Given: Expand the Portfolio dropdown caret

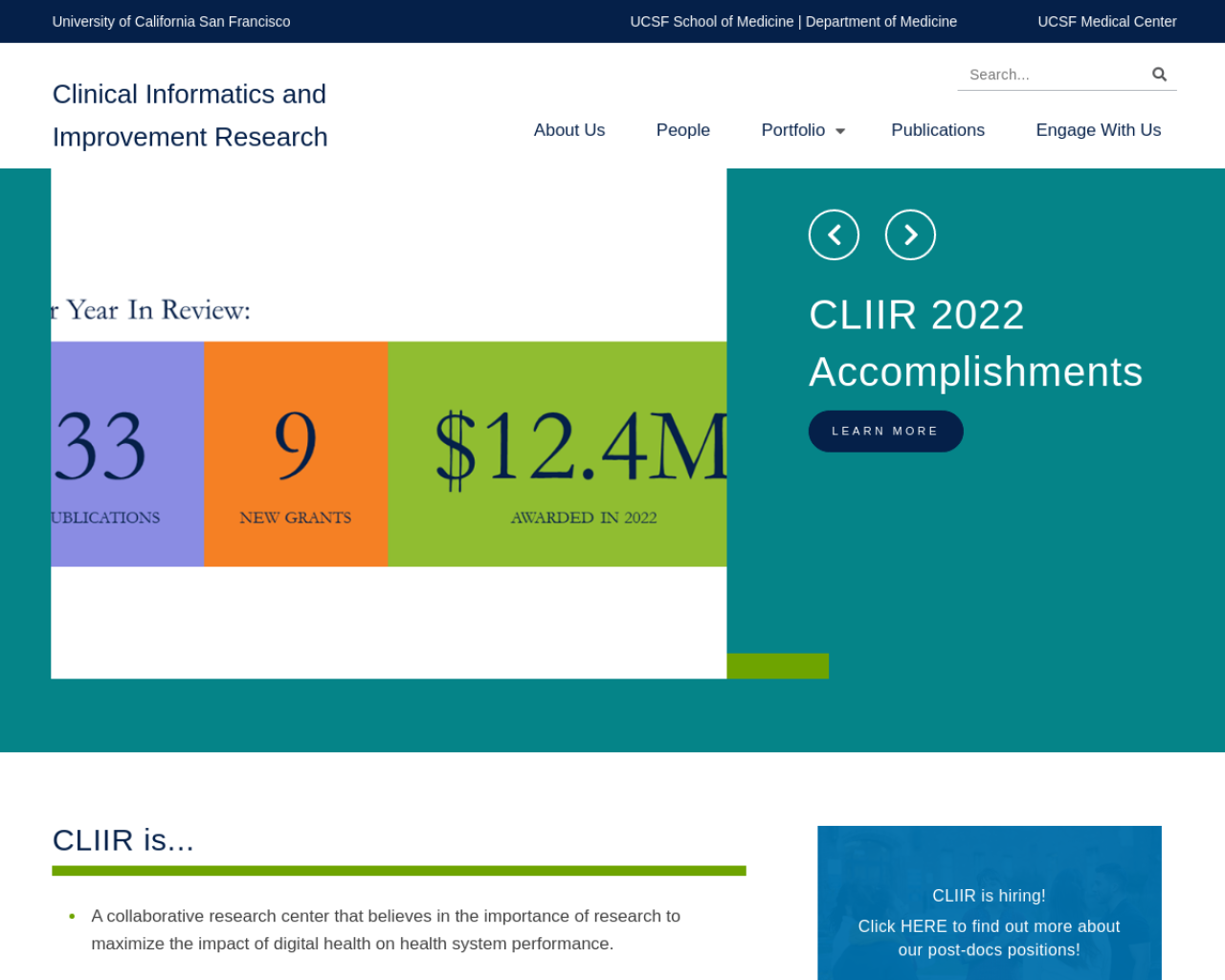Looking at the screenshot, I should pyautogui.click(x=840, y=131).
